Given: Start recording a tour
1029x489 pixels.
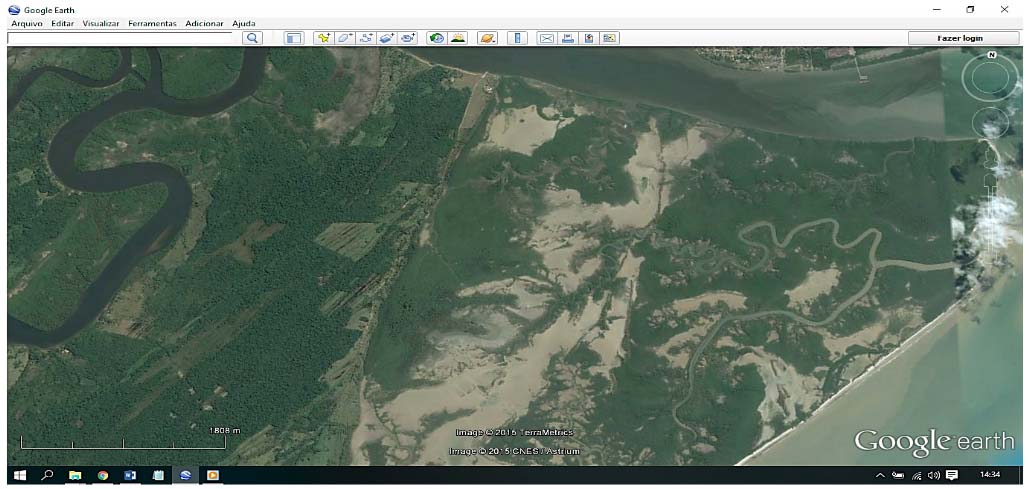Looking at the screenshot, I should (x=408, y=38).
